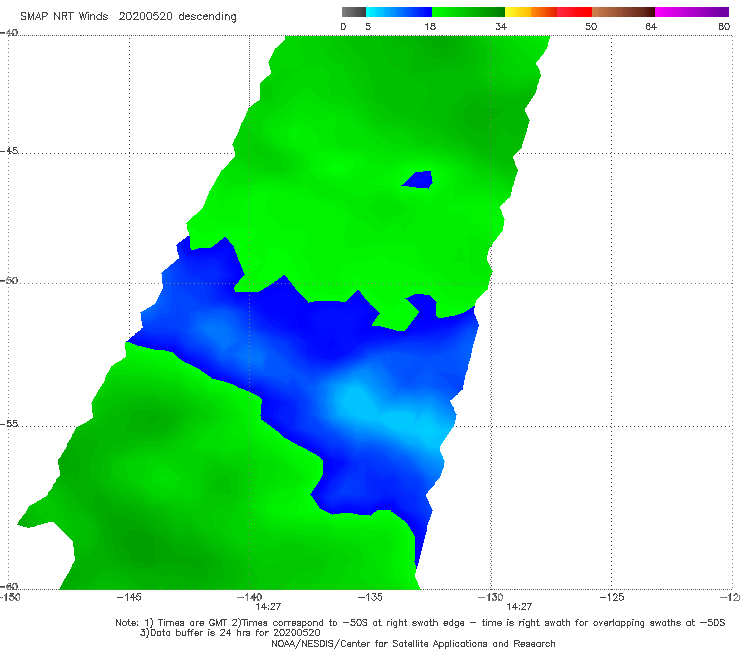Pick the brown segment of the color bar
The image size is (740, 650).
[x=623, y=12]
